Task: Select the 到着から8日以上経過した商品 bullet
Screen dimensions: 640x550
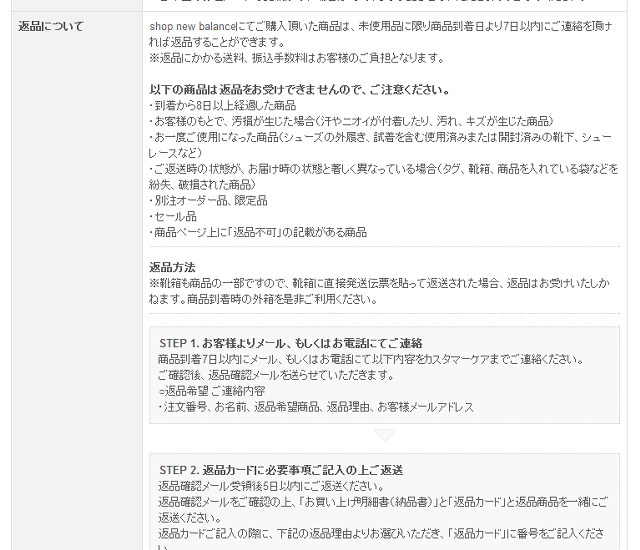Action: 222,105
